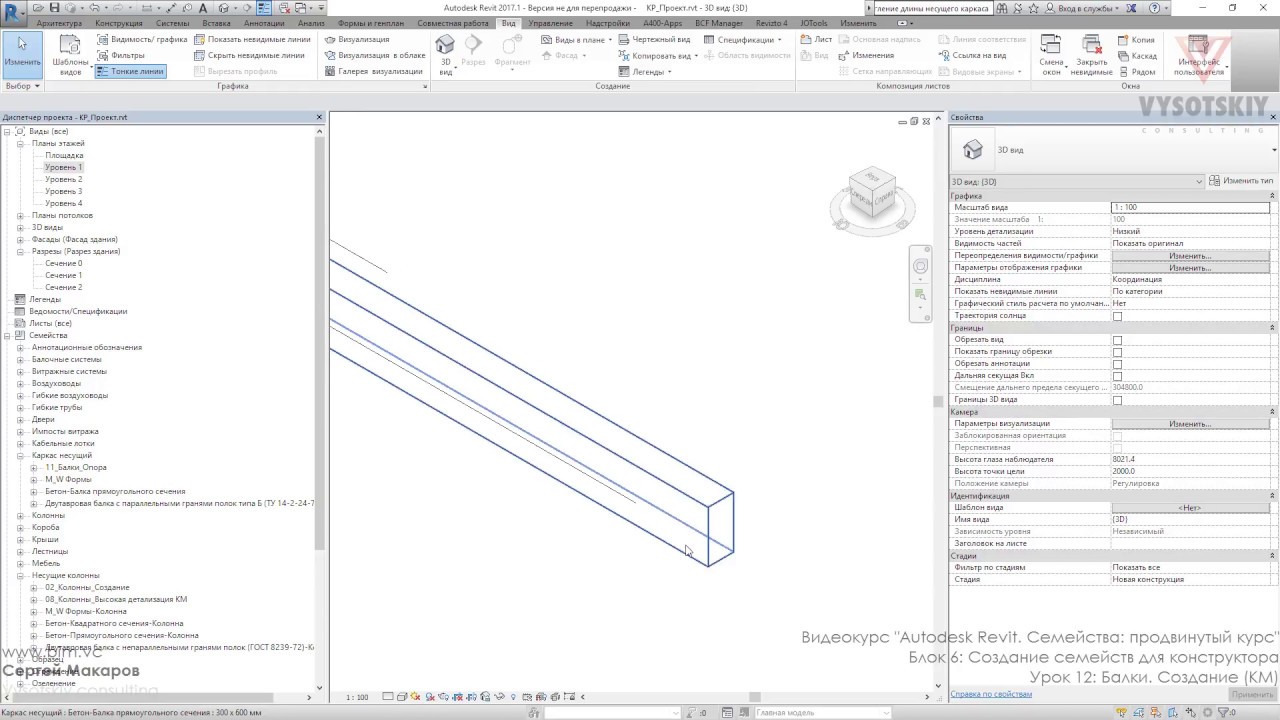Viewport: 1280px width, 720px height.
Task: Expand Двери family node
Action: (x=20, y=420)
